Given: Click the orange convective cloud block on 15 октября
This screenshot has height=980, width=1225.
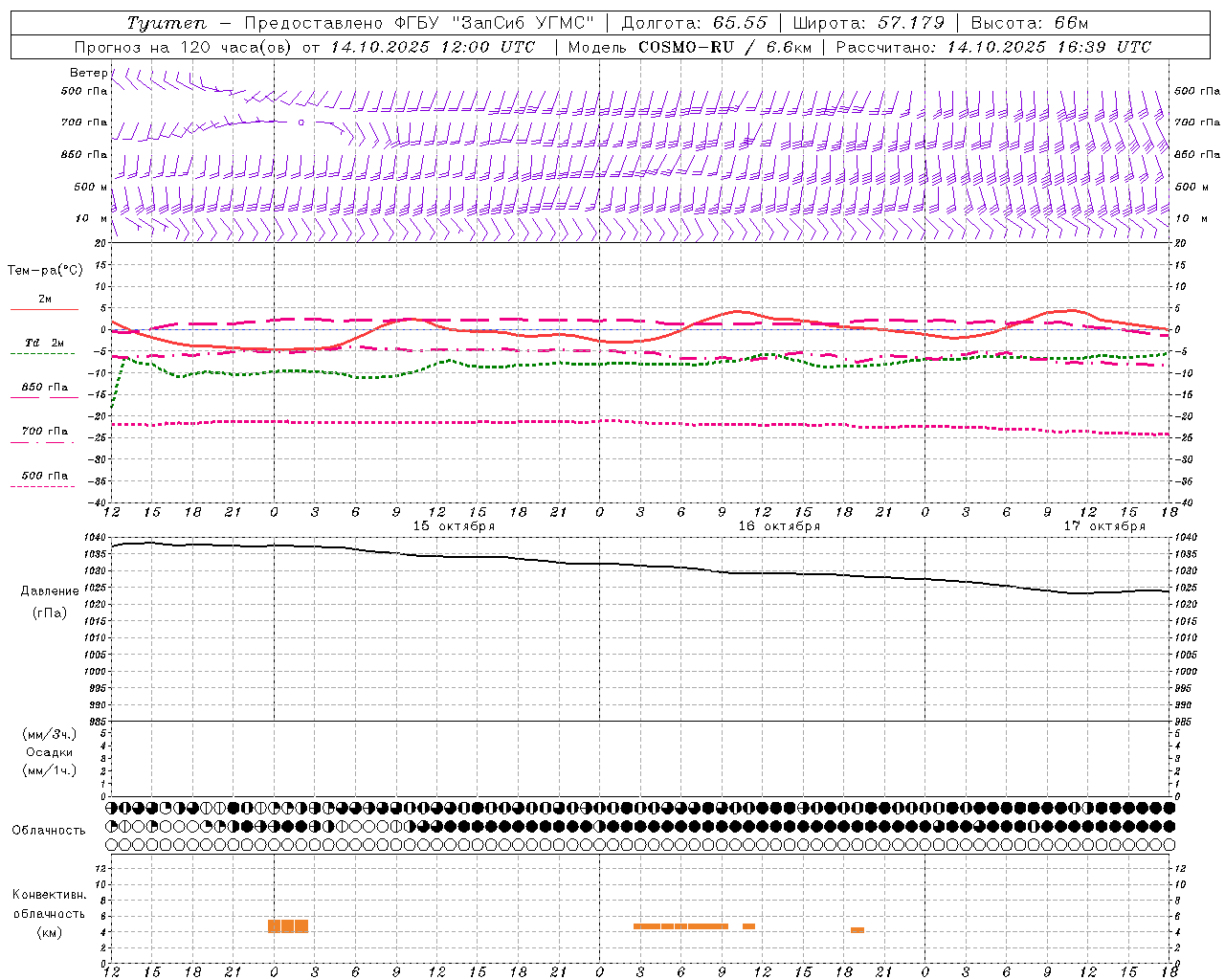Looking at the screenshot, I should click(x=288, y=925).
